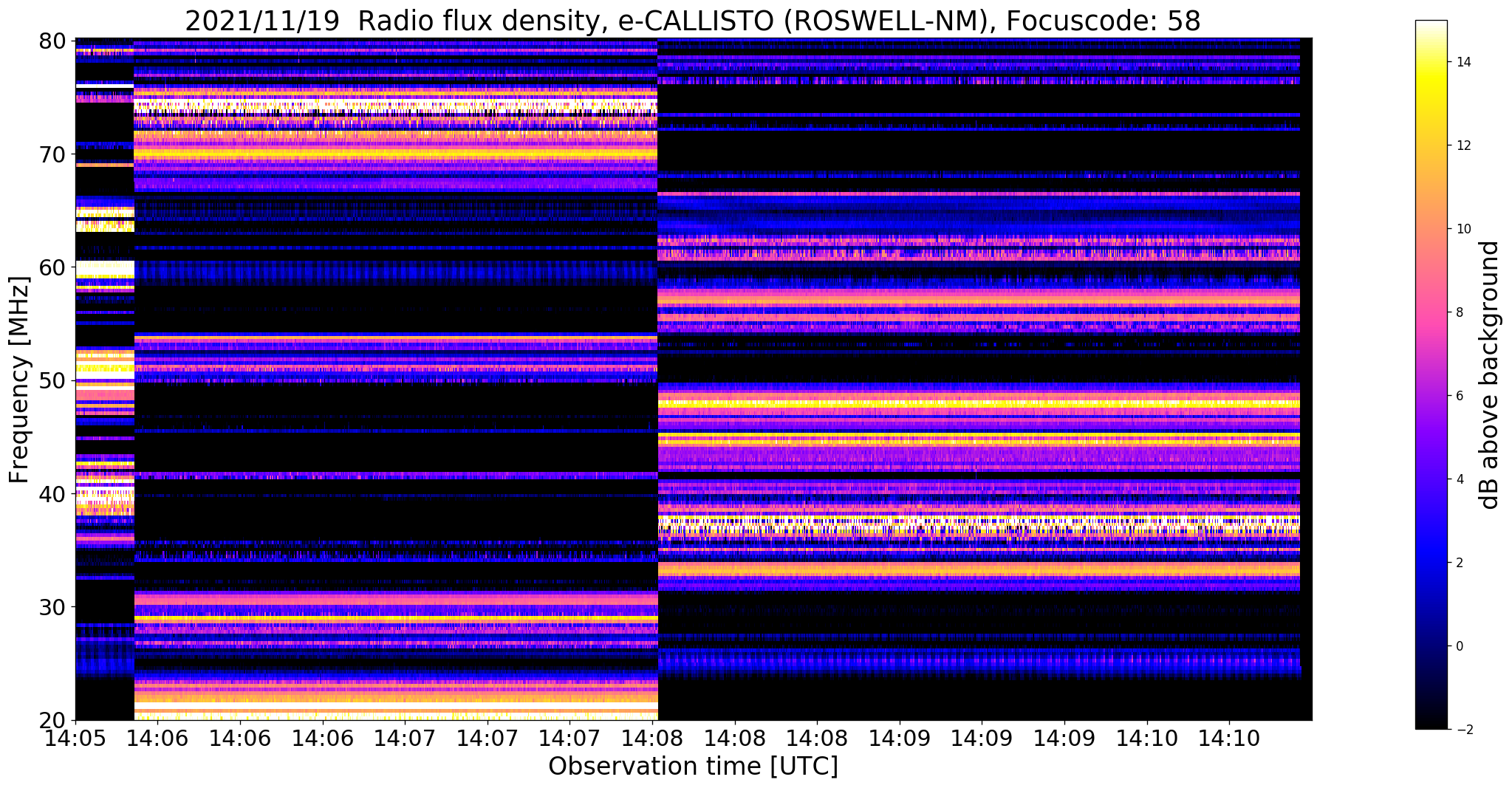Click the 50 MHz frequency tick label

click(x=52, y=380)
